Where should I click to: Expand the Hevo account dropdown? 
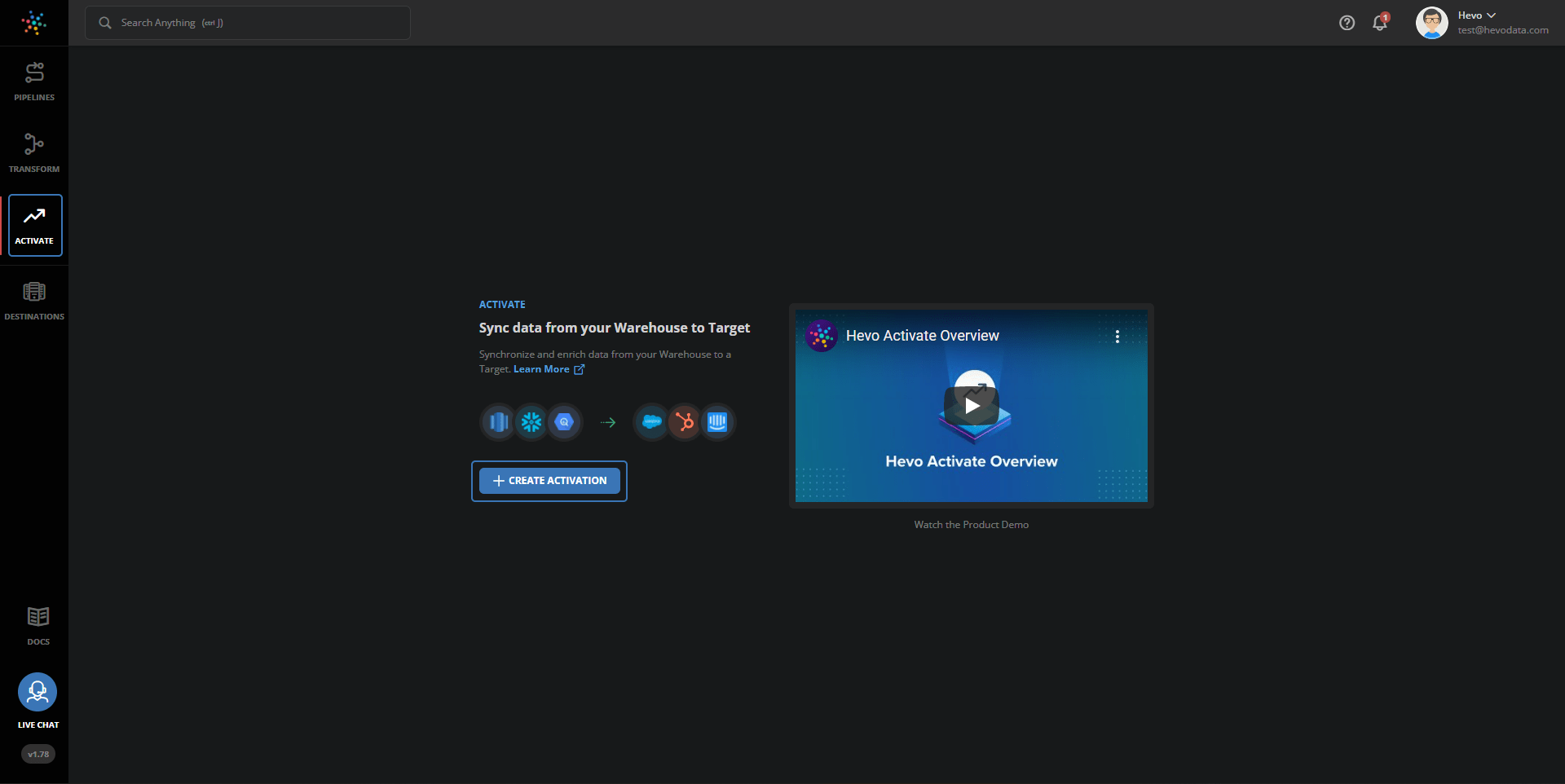point(1477,15)
